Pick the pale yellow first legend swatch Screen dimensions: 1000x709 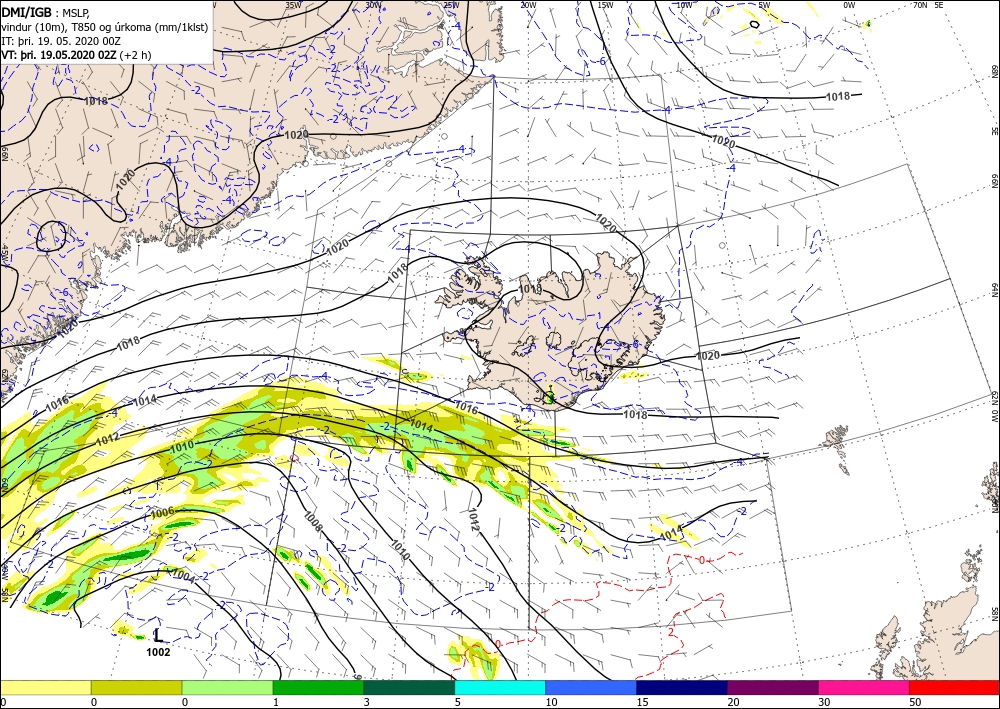[45, 687]
